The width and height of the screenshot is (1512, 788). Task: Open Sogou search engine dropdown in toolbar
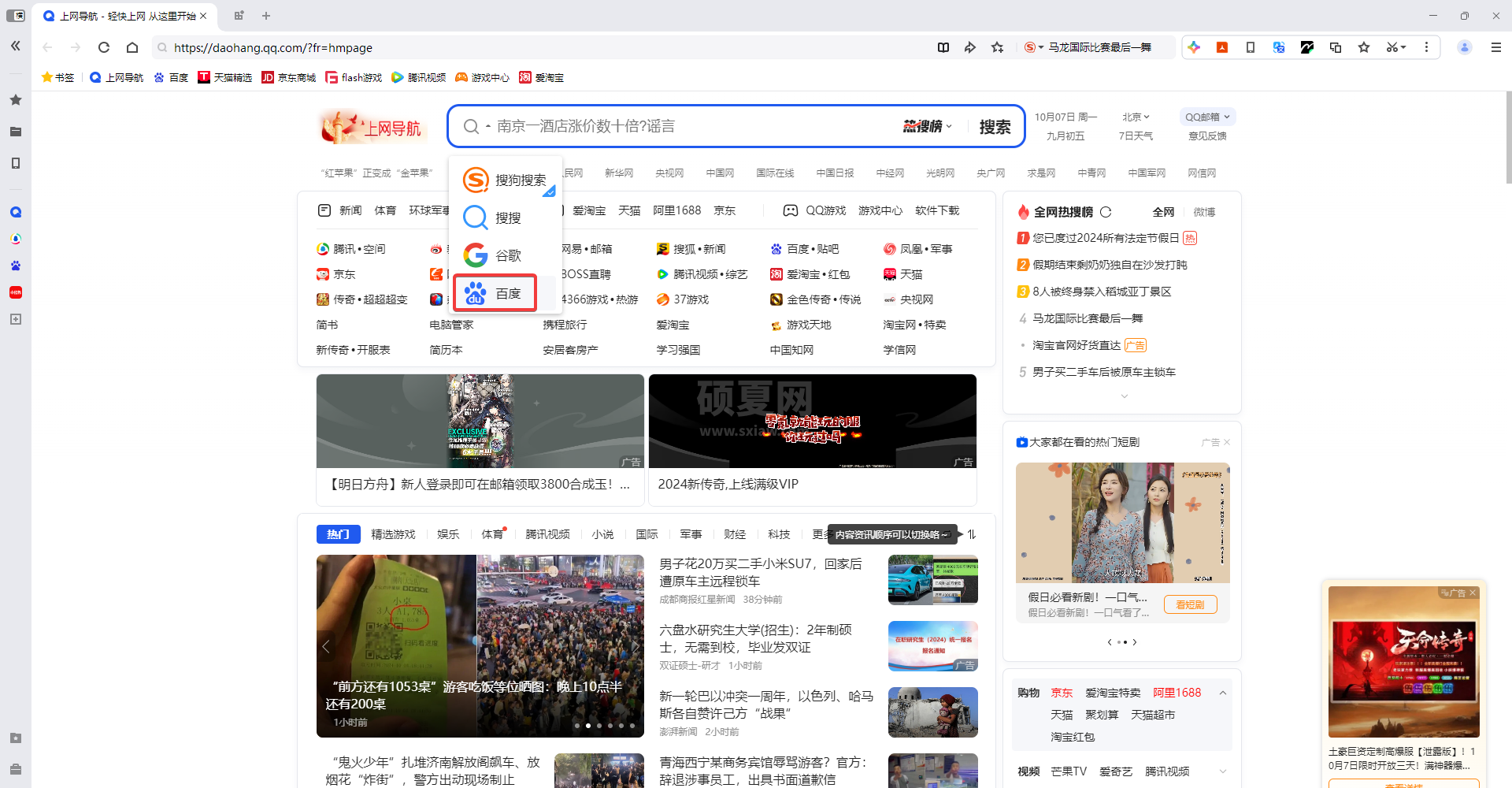tap(1034, 47)
